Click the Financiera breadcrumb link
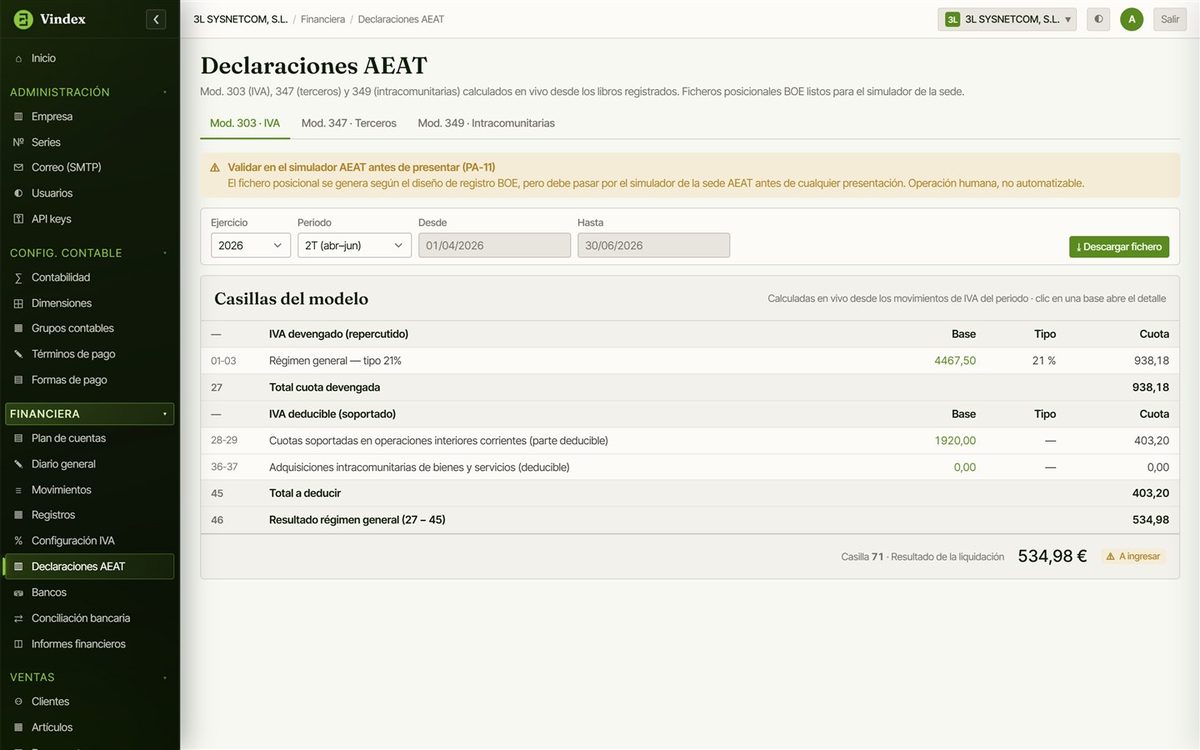The image size is (1200, 750). click(x=323, y=19)
